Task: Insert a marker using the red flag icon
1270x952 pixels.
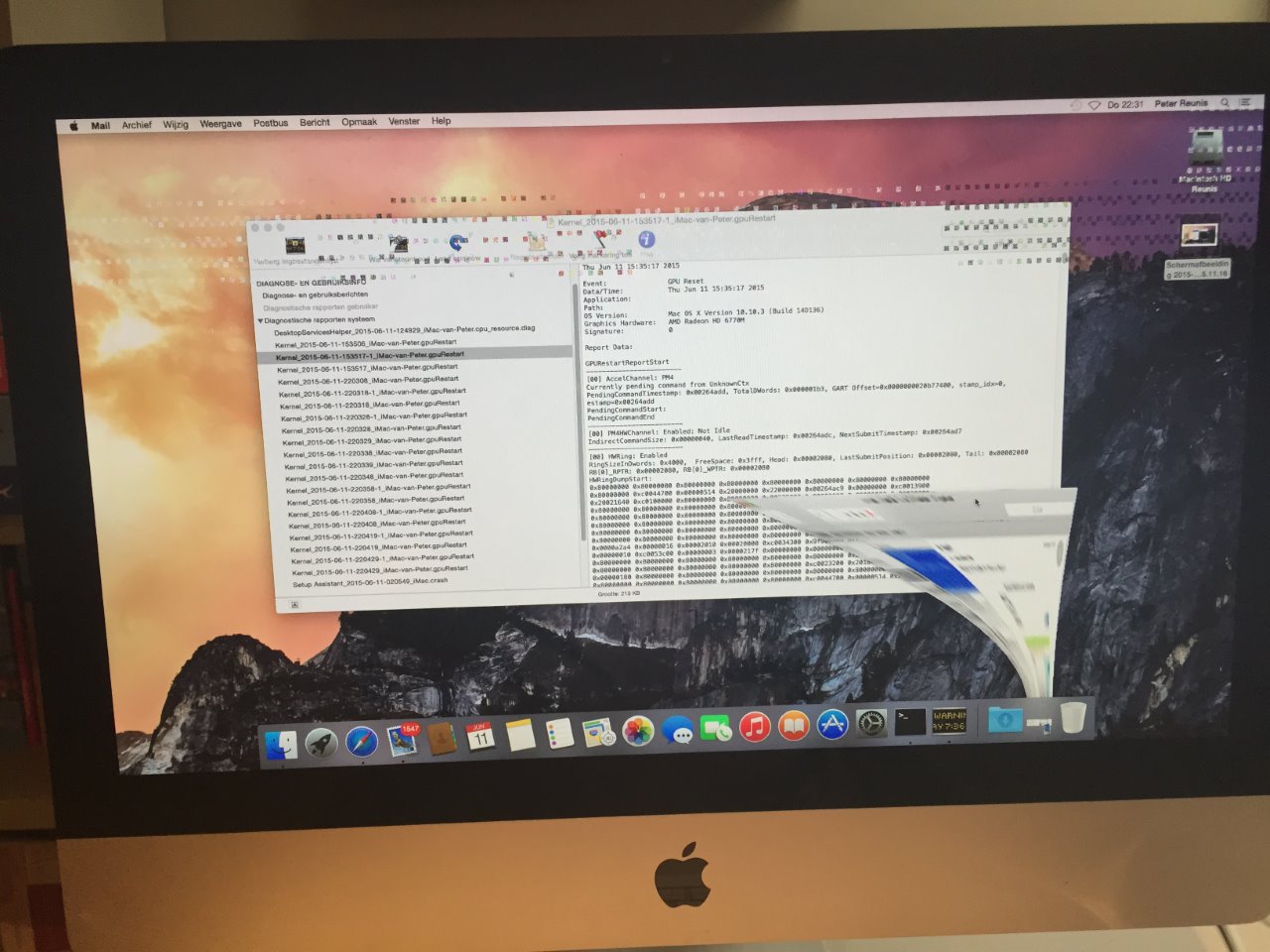Action: (601, 239)
